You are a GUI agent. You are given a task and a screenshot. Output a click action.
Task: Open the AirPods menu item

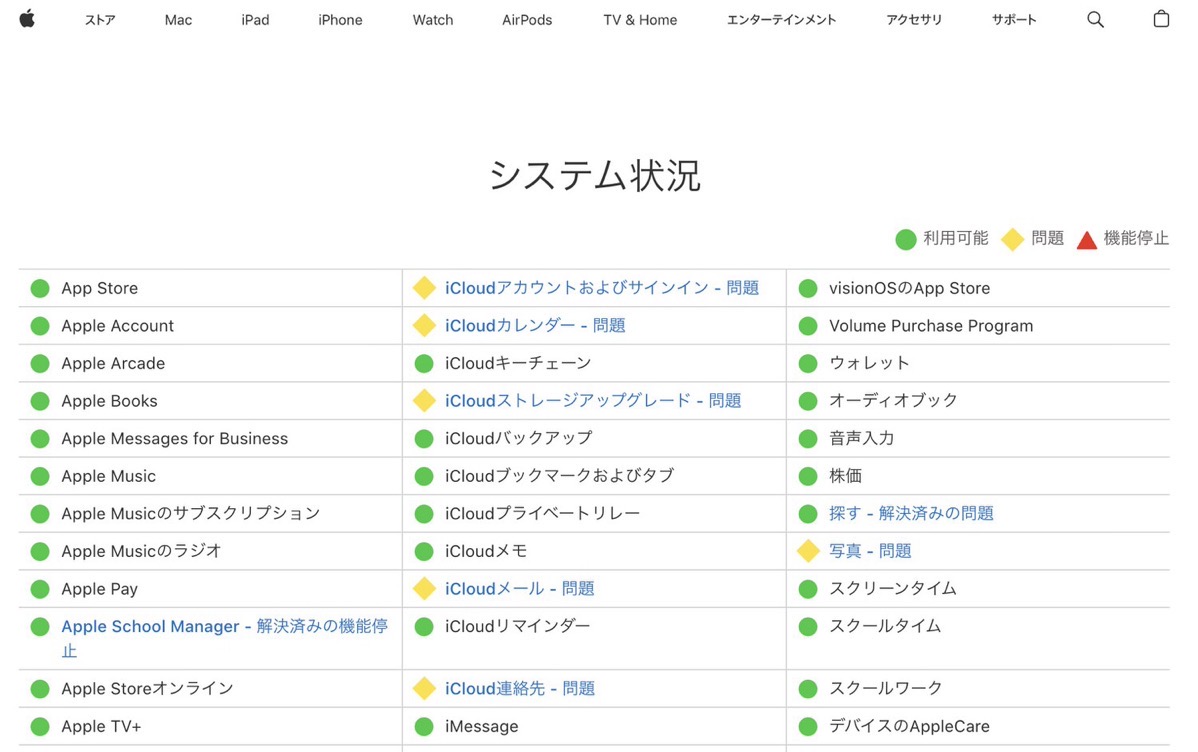click(526, 20)
